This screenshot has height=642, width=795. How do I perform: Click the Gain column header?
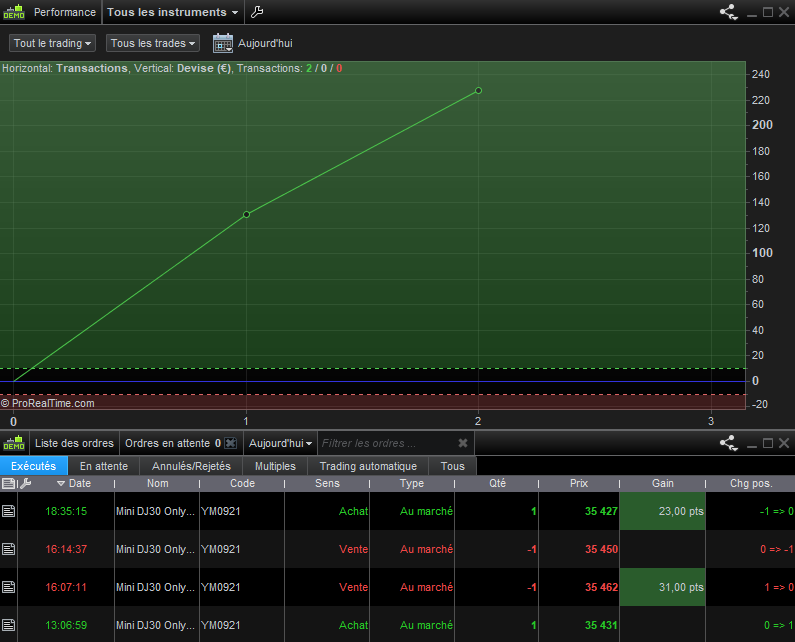coord(662,483)
